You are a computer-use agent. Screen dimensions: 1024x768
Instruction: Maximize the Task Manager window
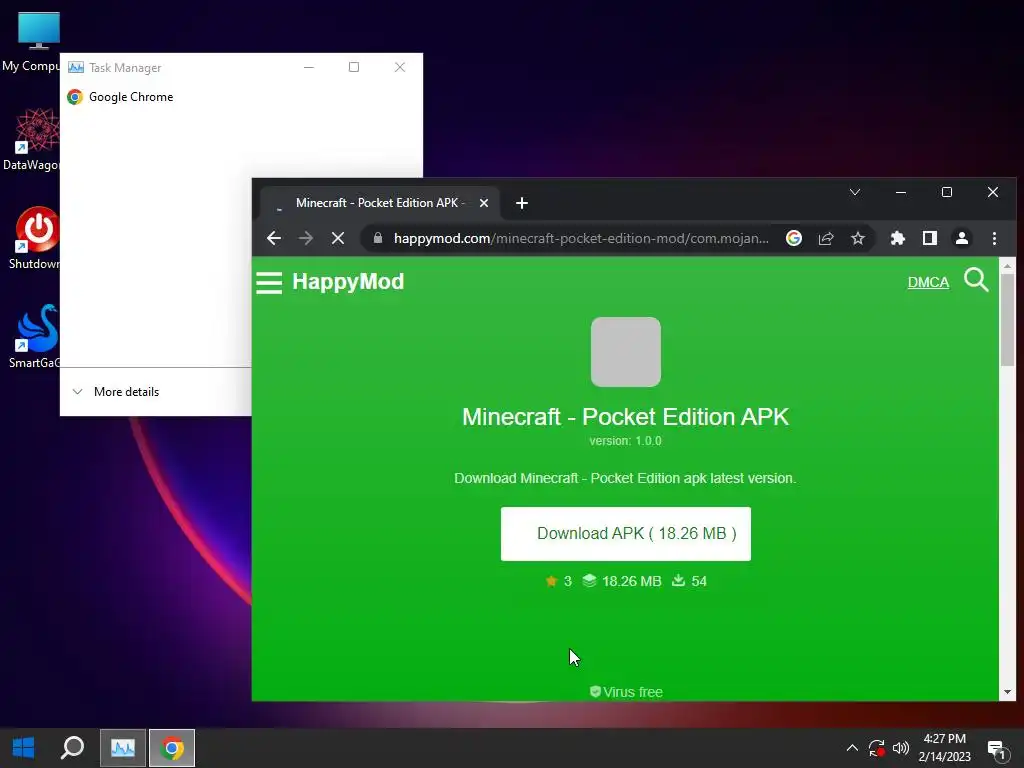tap(354, 67)
